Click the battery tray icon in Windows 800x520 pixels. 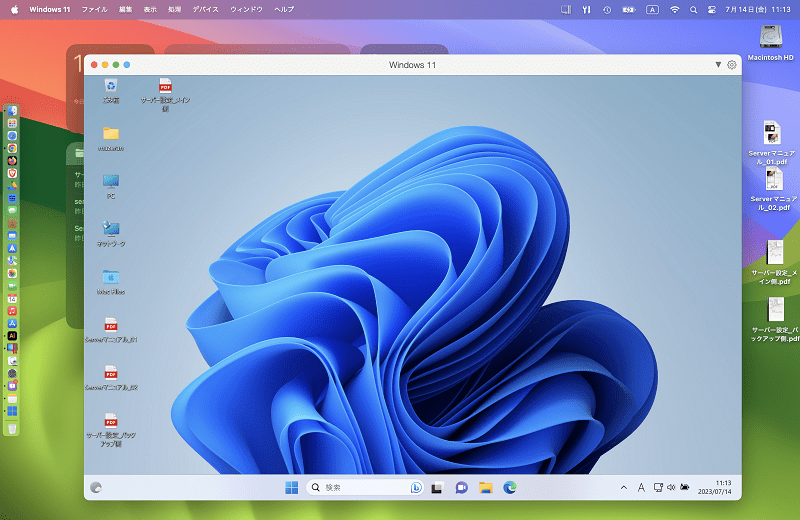tap(685, 488)
